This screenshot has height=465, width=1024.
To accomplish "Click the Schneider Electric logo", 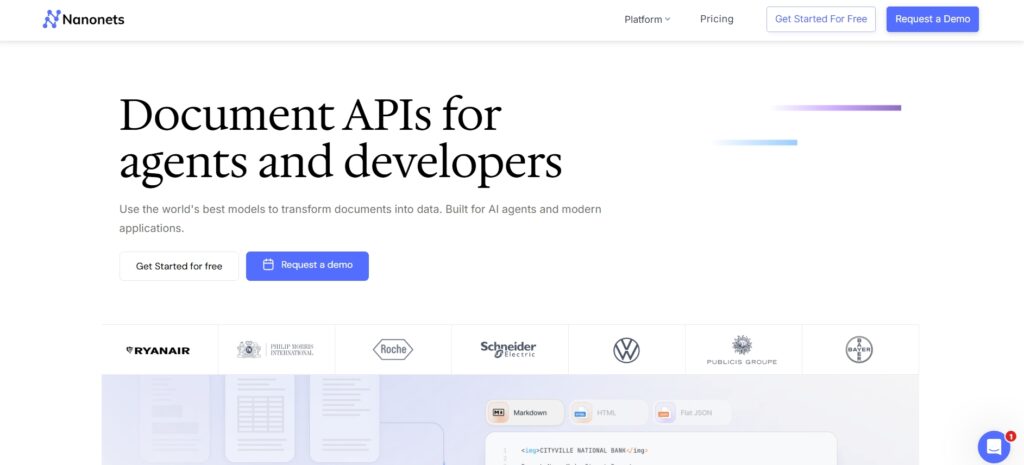I will tap(508, 349).
